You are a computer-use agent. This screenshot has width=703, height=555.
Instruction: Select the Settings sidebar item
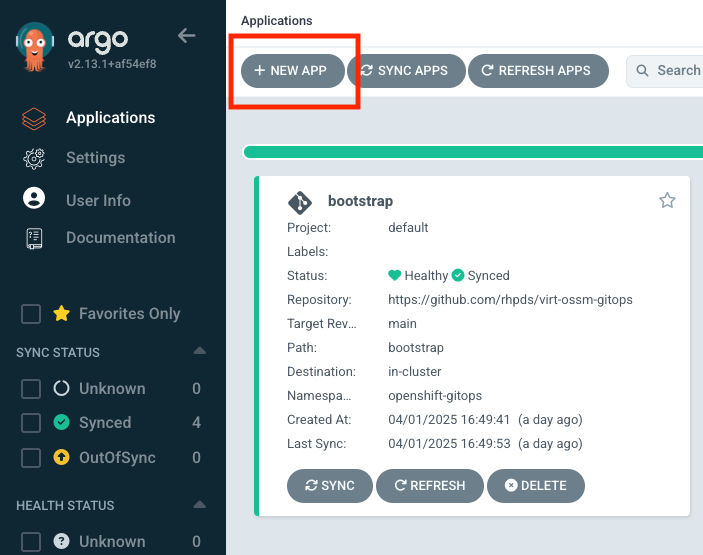pos(95,158)
